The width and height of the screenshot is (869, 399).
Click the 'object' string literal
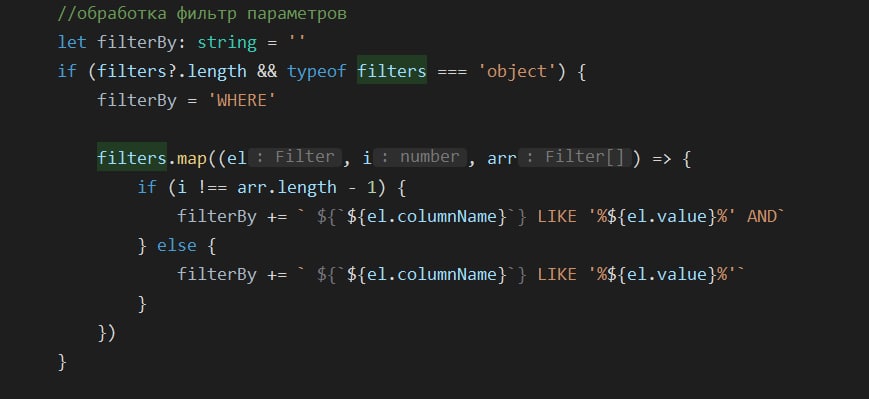click(x=517, y=72)
